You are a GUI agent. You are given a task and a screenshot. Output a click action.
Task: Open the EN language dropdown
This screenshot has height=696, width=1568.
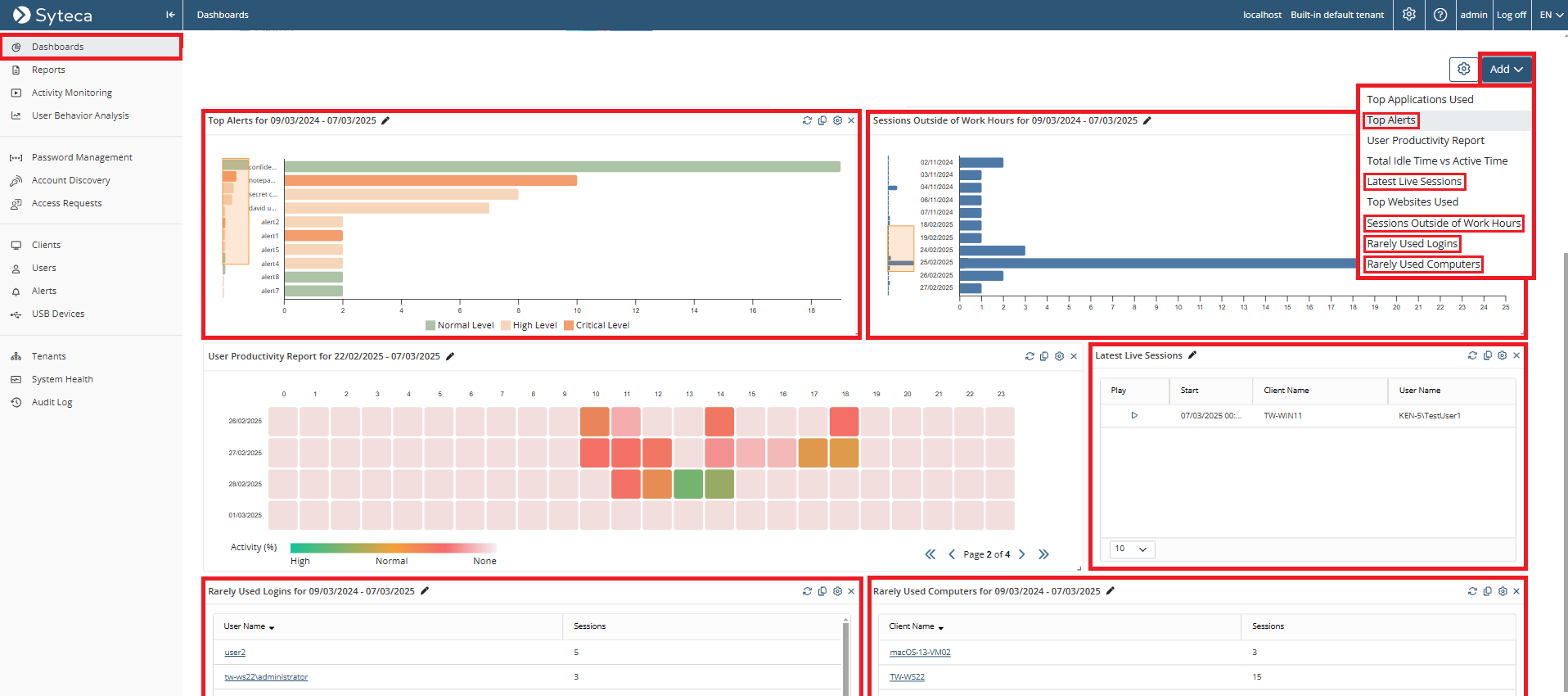tap(1551, 15)
